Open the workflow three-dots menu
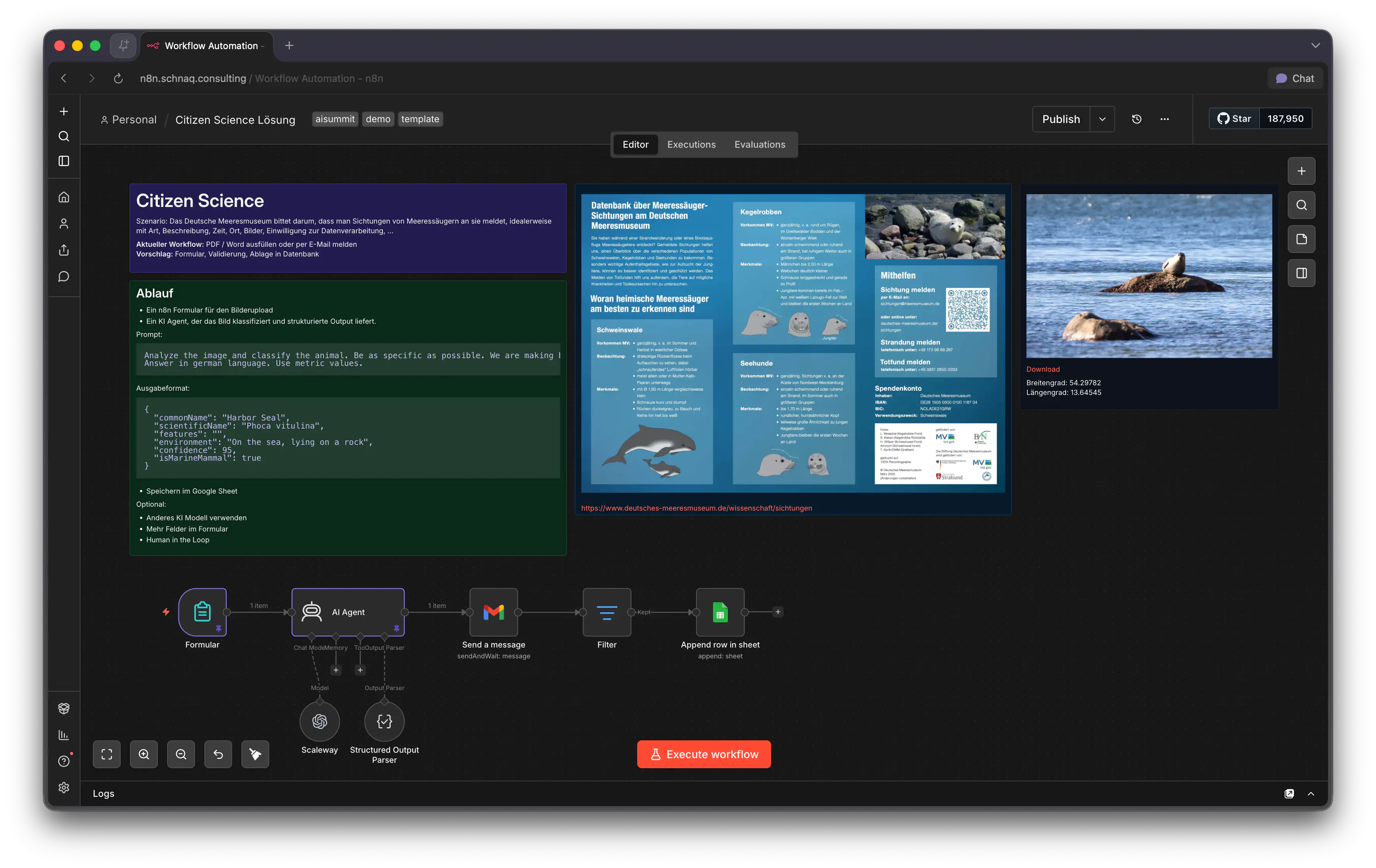The image size is (1376, 868). point(1165,119)
